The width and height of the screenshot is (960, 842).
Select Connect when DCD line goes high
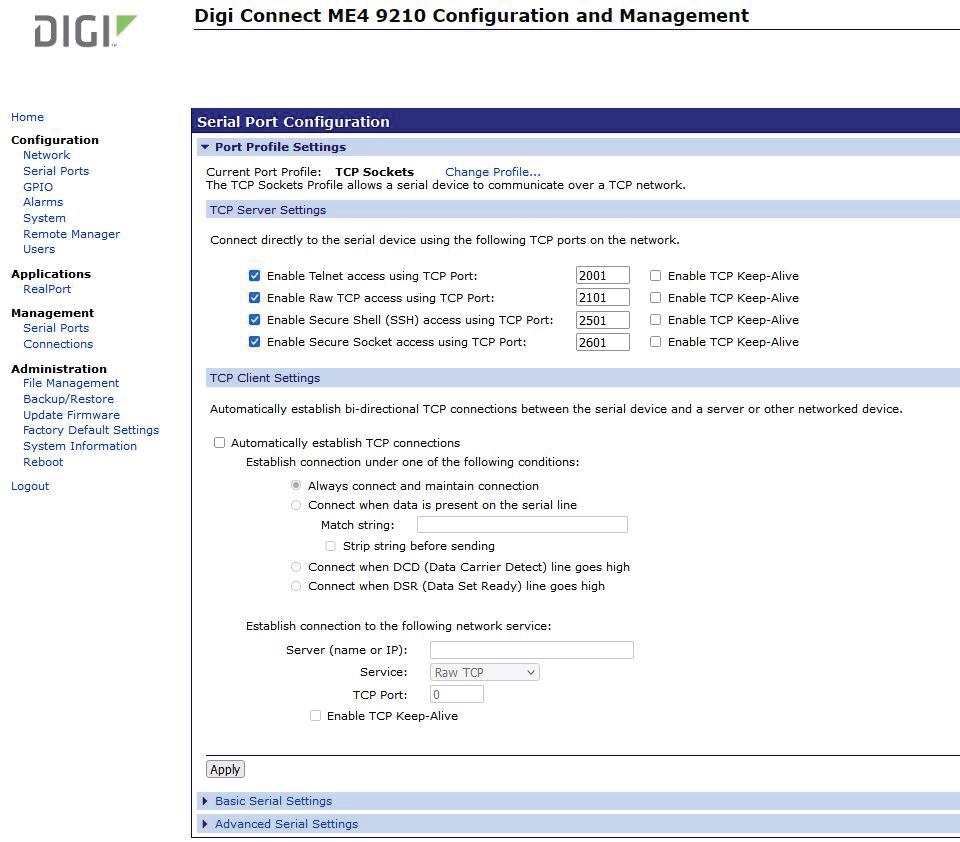296,567
